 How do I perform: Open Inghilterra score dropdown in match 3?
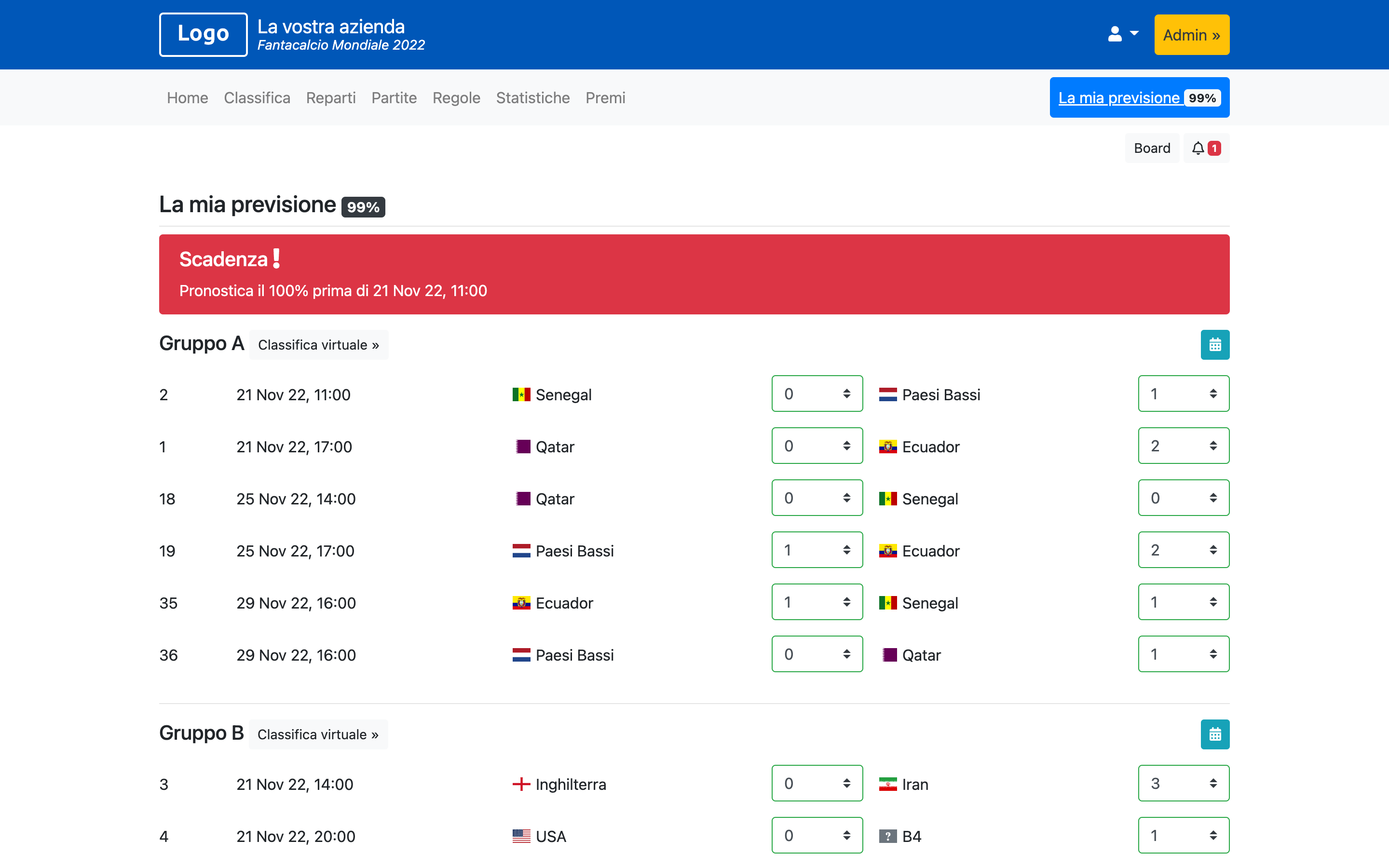pos(817,783)
